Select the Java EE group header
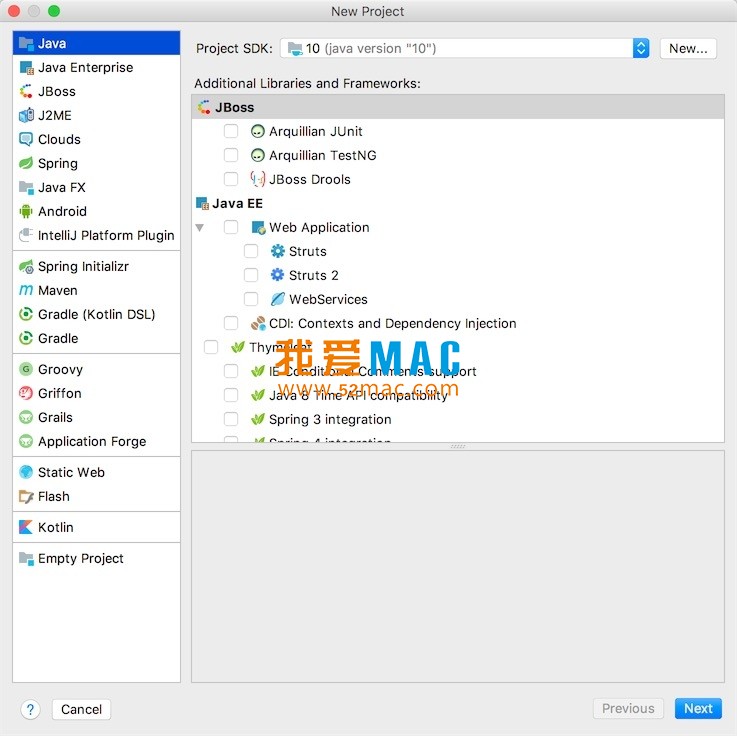The image size is (737, 736). (x=458, y=203)
